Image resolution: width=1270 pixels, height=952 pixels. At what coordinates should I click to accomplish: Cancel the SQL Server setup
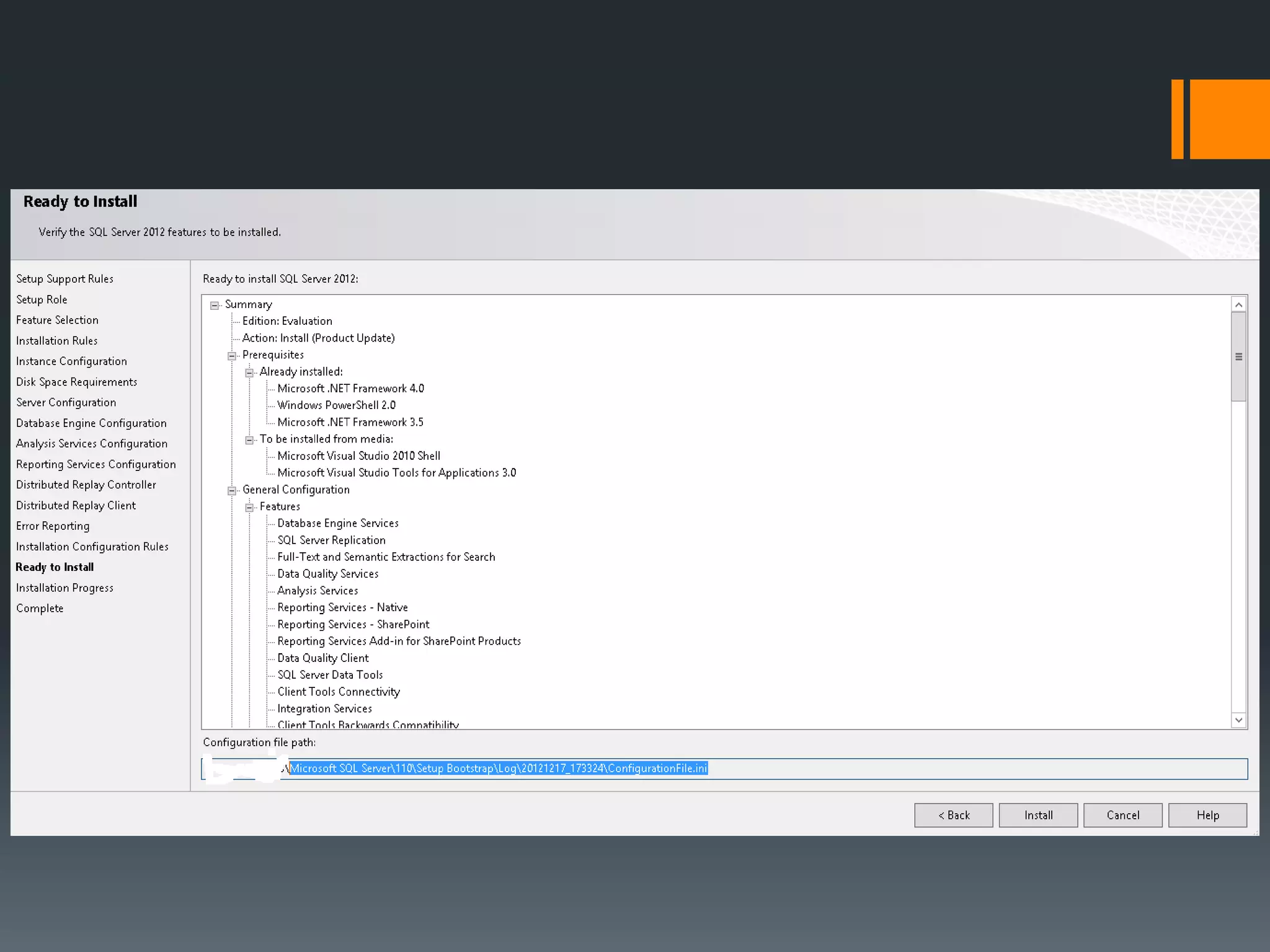(1122, 815)
